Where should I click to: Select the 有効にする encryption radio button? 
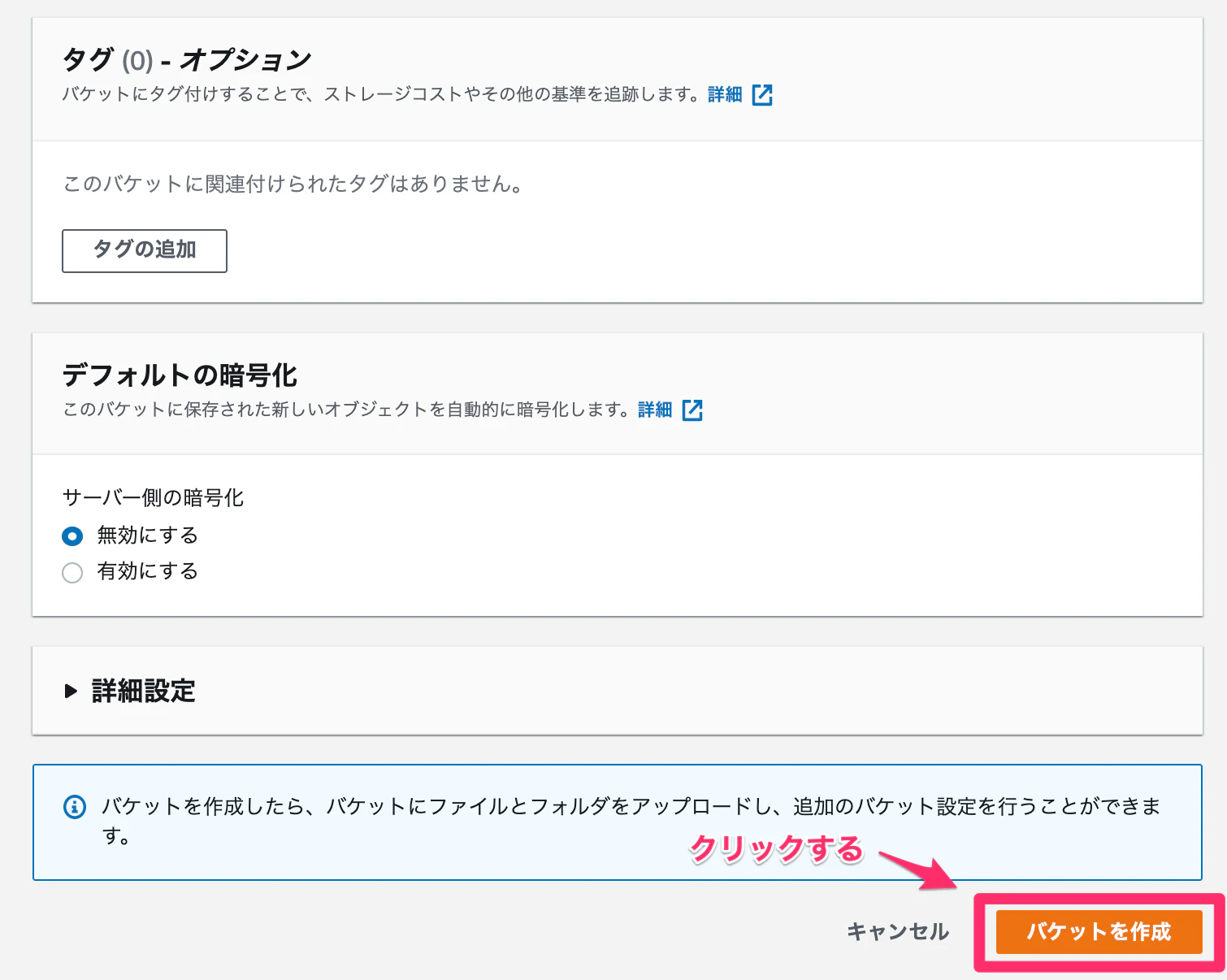72,573
